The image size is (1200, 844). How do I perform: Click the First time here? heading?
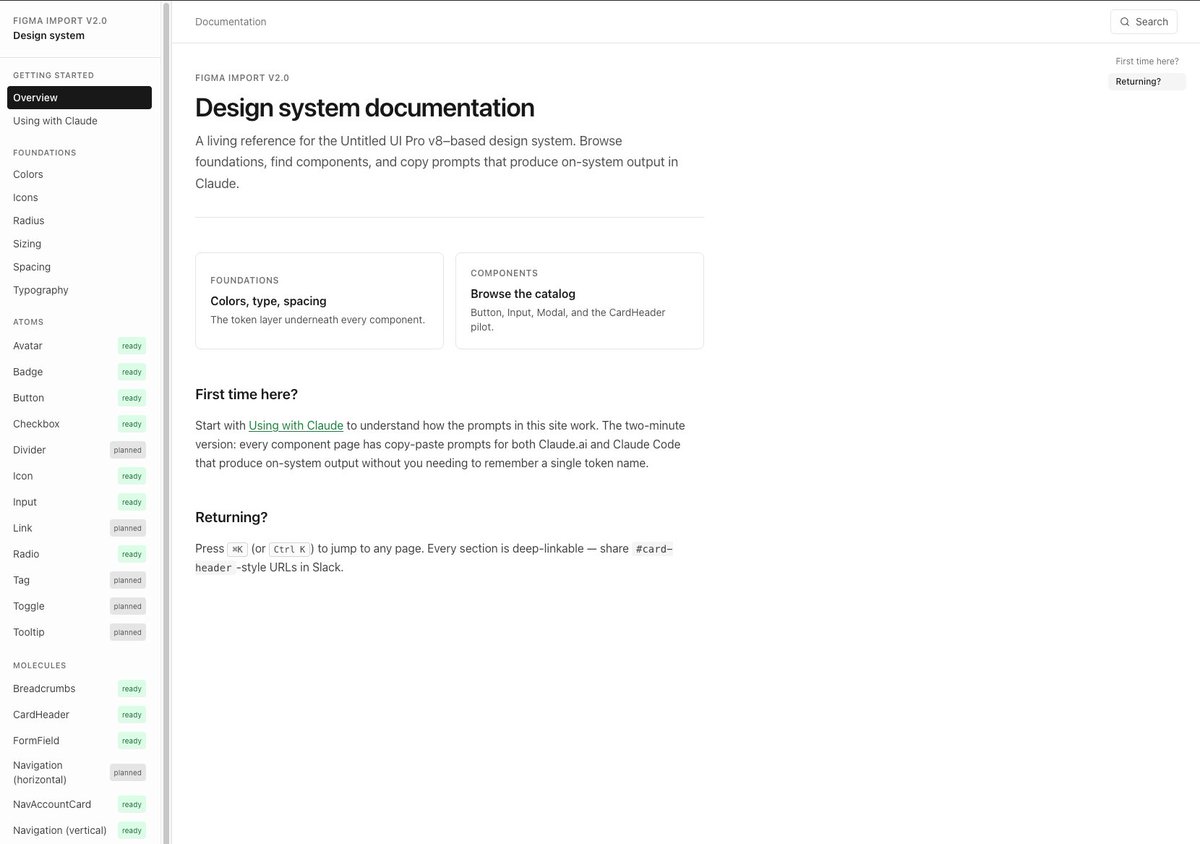(246, 394)
